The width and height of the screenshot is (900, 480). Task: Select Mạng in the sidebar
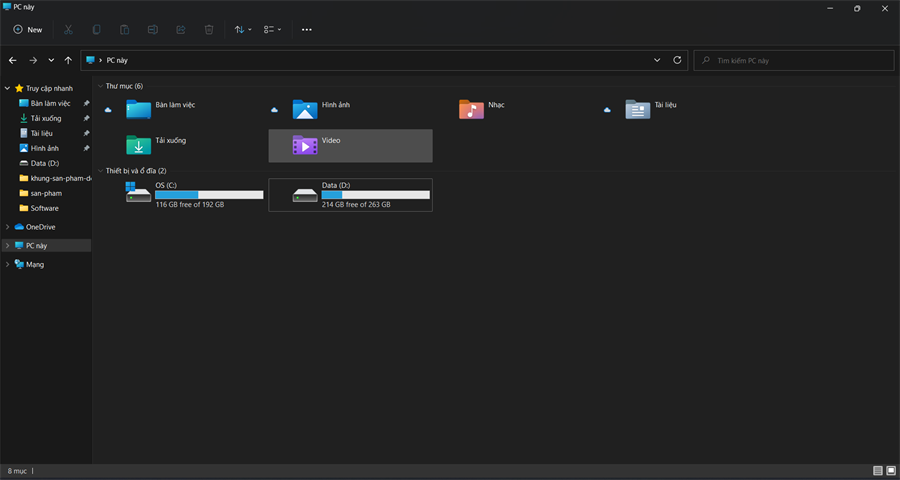pos(34,265)
